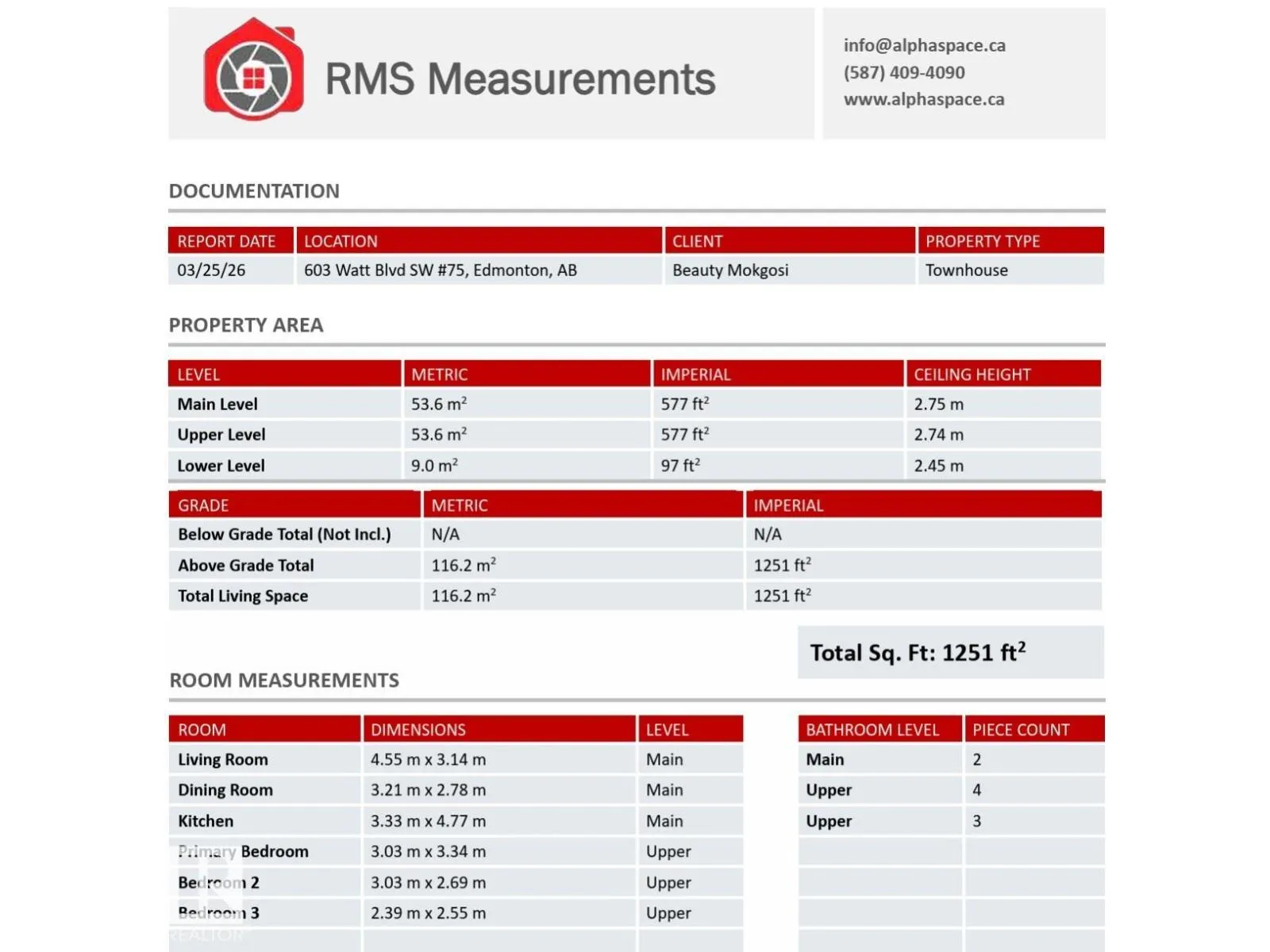1270x952 pixels.
Task: Select the Townhouse property type cell
Action: [x=966, y=271]
